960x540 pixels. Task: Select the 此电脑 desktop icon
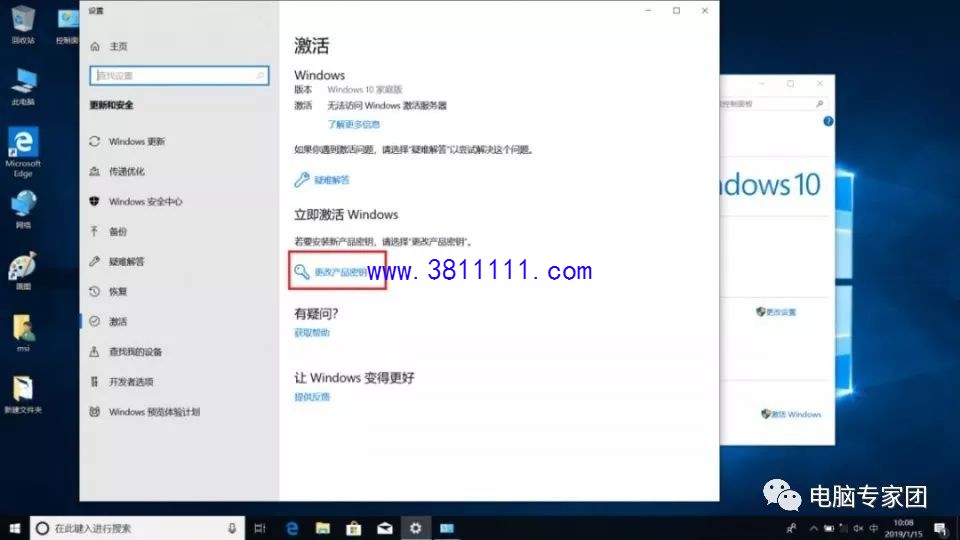point(23,88)
